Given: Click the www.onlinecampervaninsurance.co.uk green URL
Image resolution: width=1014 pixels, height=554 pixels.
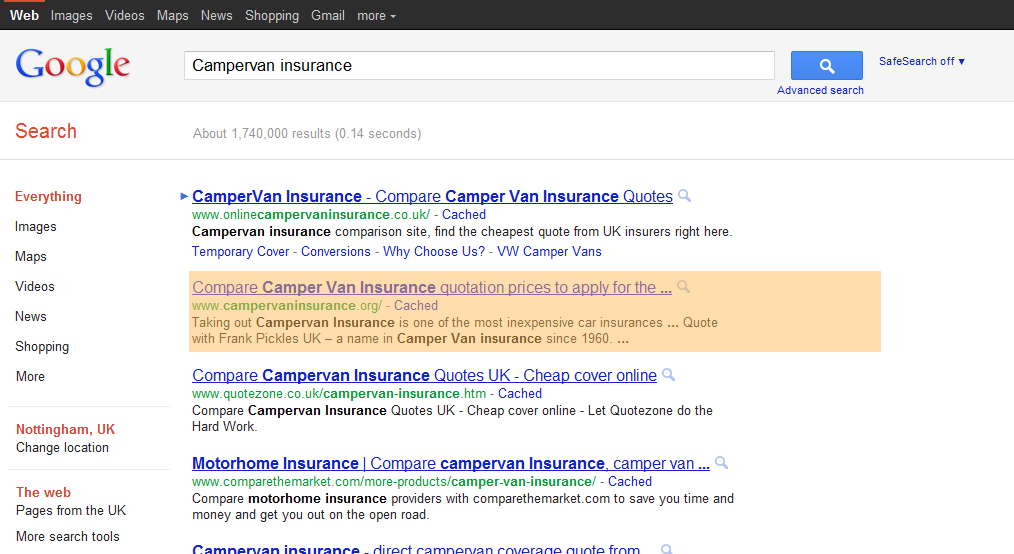Looking at the screenshot, I should point(311,215).
